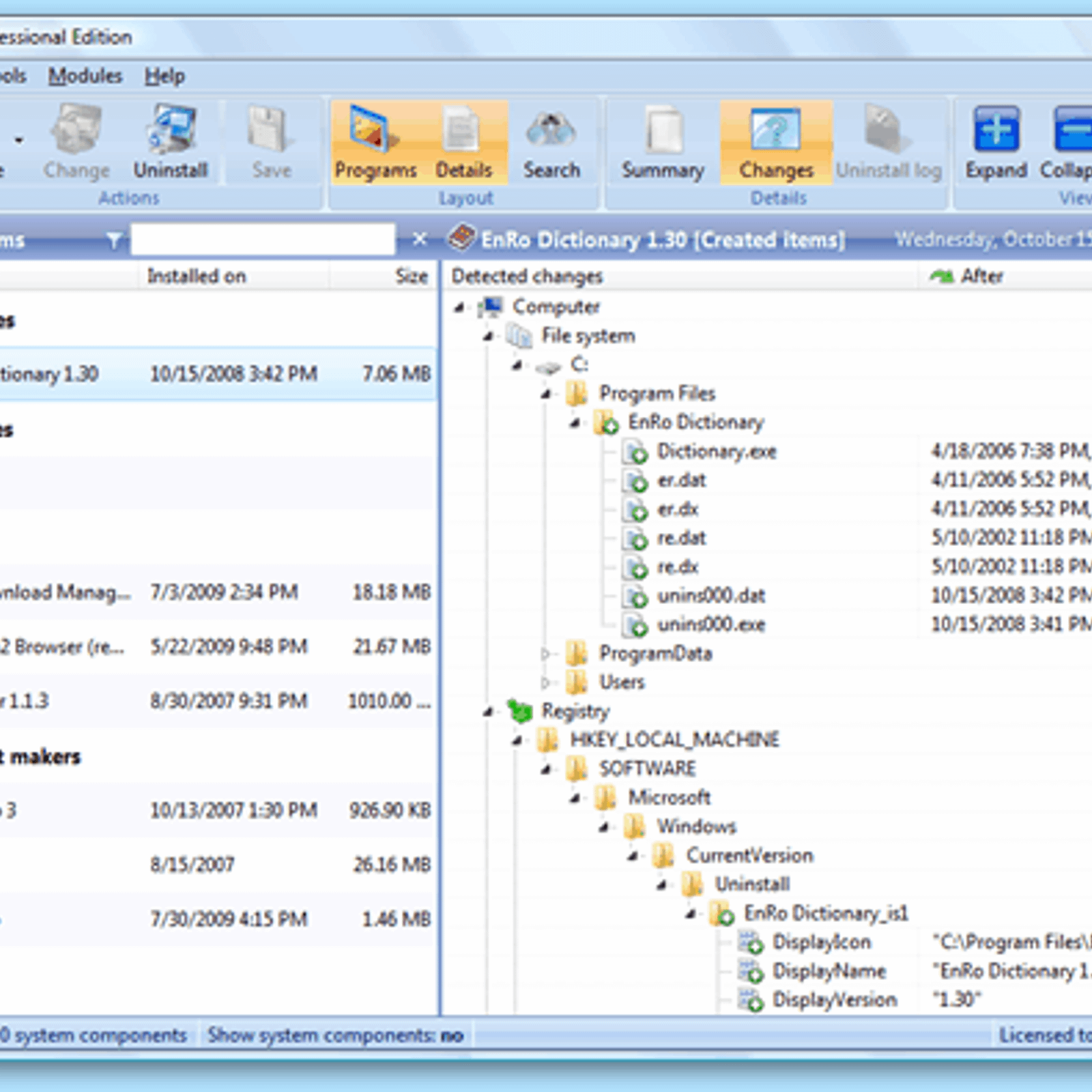
Task: Click the Uninstall log icon
Action: click(888, 128)
